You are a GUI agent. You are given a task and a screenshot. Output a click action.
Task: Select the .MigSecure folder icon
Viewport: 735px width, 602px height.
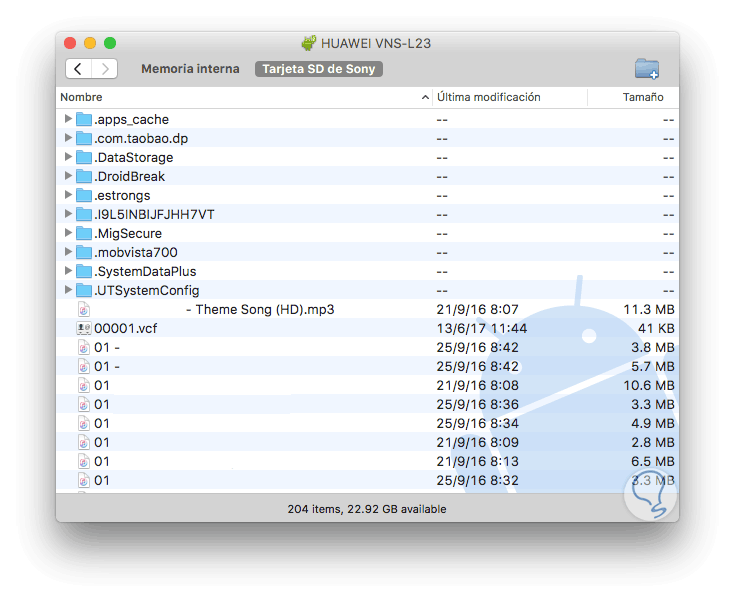(84, 233)
